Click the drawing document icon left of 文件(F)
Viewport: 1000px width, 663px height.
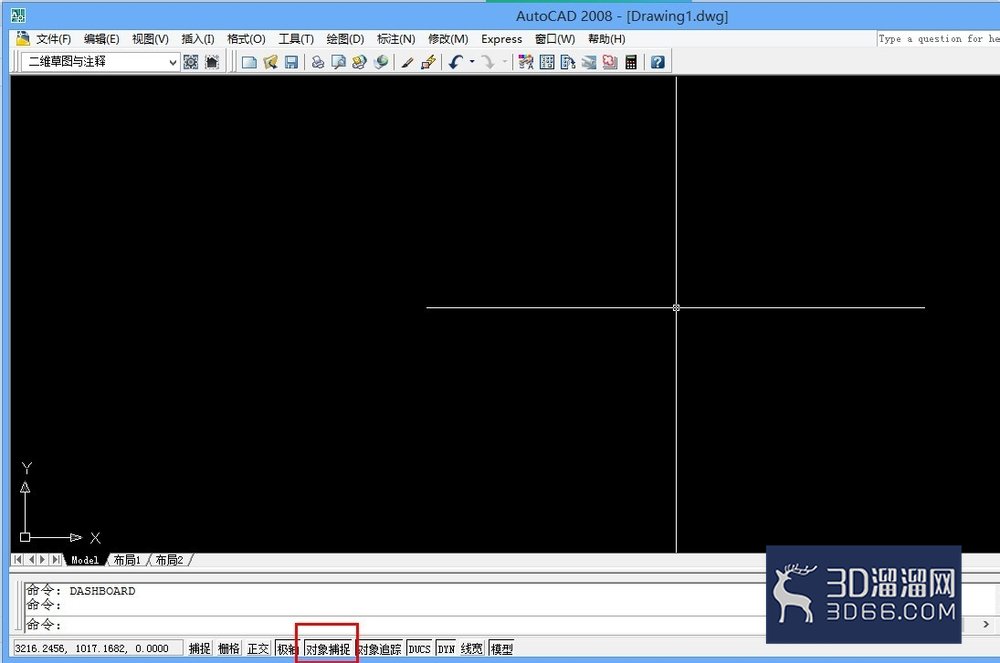pyautogui.click(x=22, y=39)
